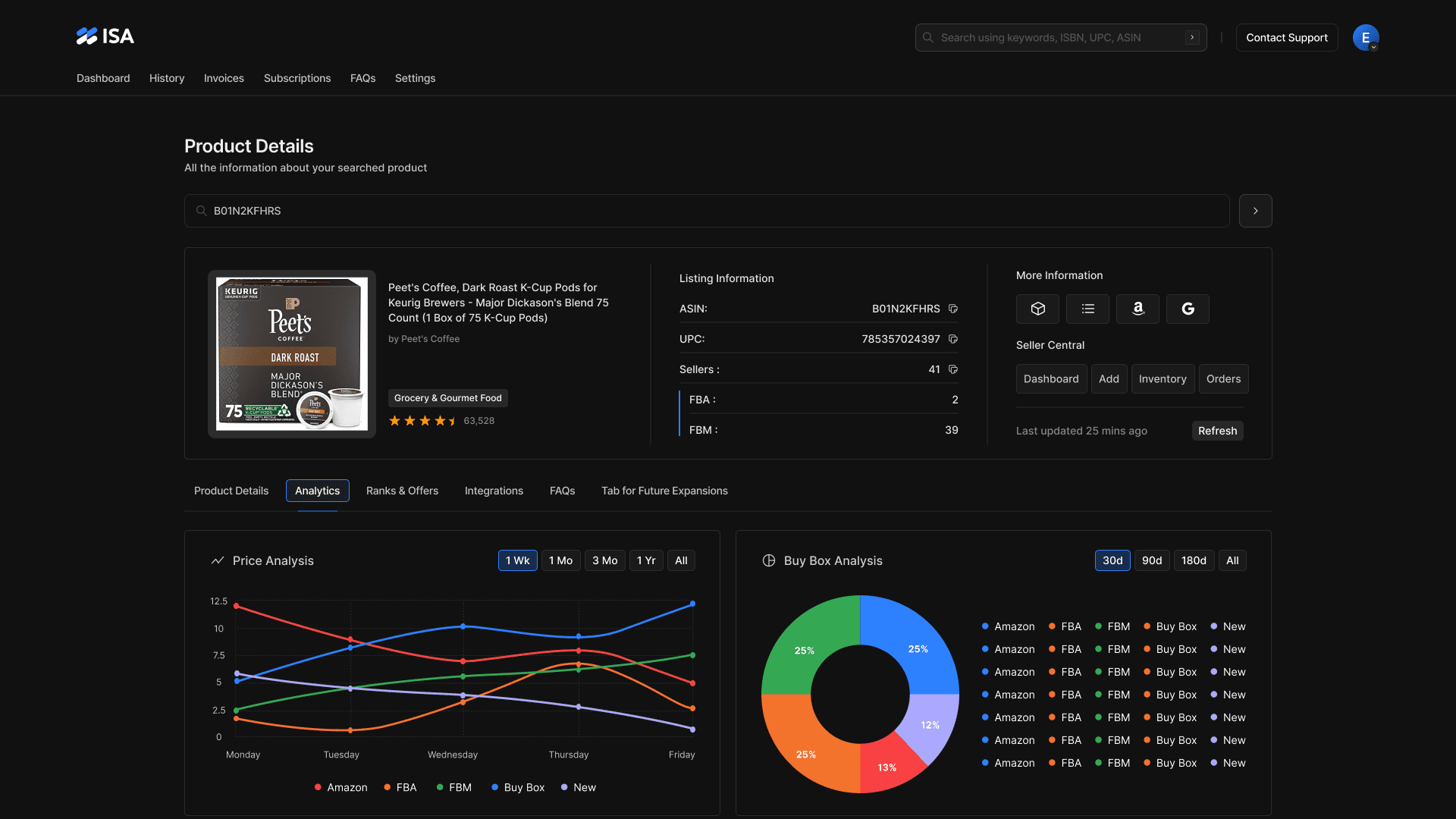Click the ISA logo
This screenshot has height=819, width=1456.
(105, 36)
